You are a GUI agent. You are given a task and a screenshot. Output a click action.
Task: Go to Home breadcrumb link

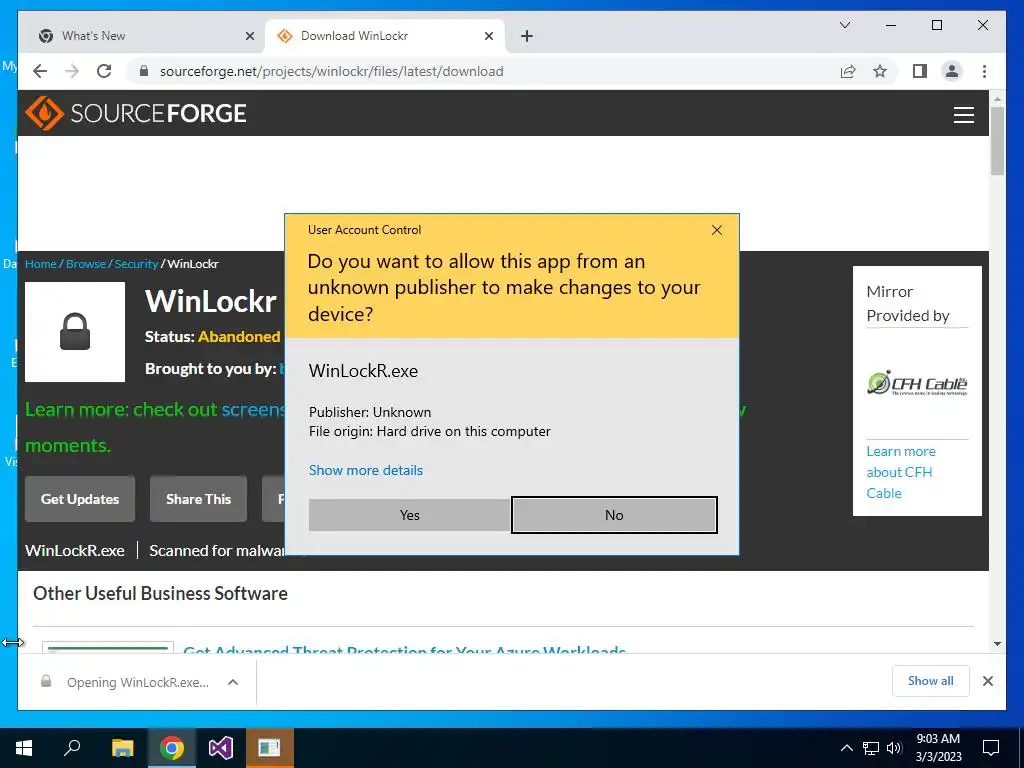pyautogui.click(x=40, y=264)
